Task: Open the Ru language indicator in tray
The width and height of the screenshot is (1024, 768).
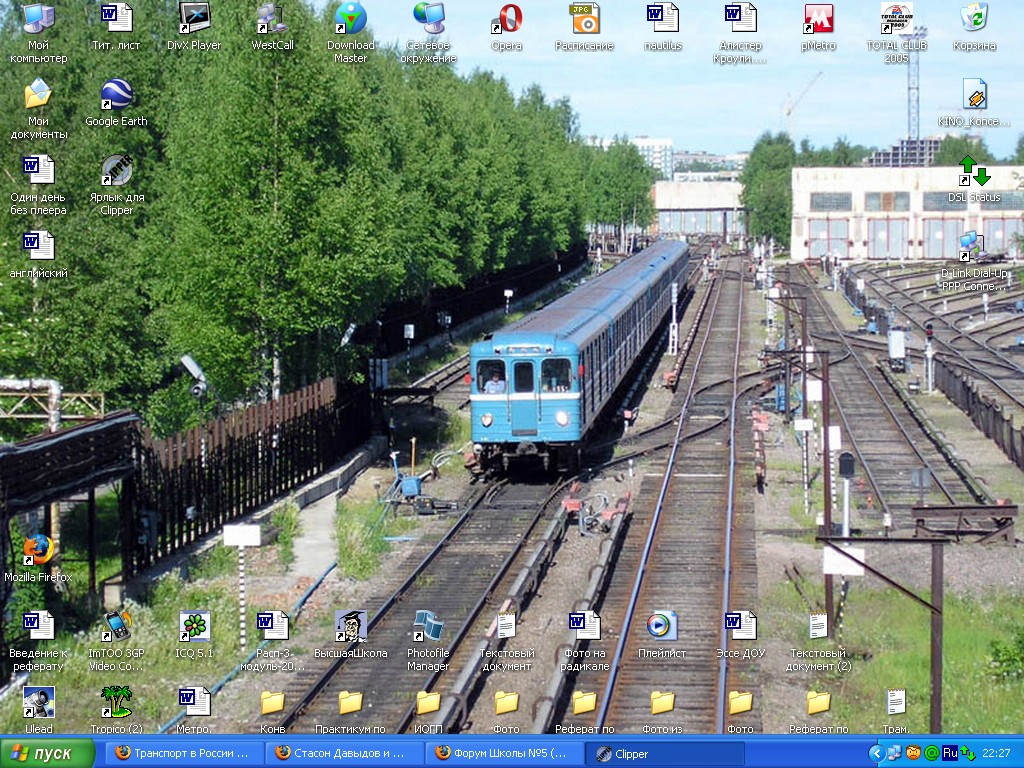Action: click(950, 753)
